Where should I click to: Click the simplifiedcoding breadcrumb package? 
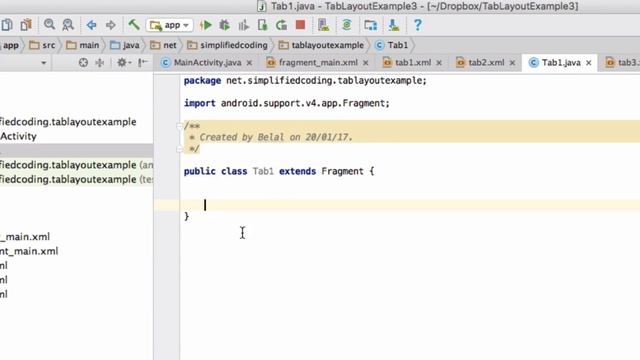pyautogui.click(x=227, y=45)
